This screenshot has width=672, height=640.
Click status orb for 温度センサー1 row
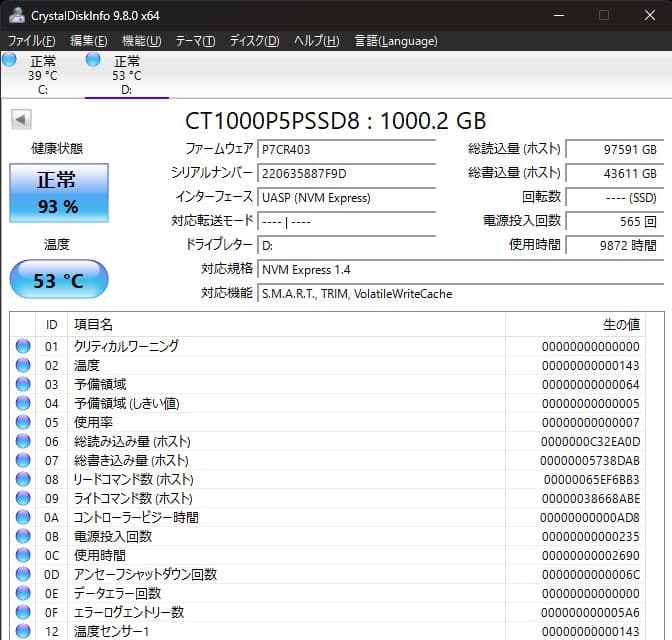(23, 631)
